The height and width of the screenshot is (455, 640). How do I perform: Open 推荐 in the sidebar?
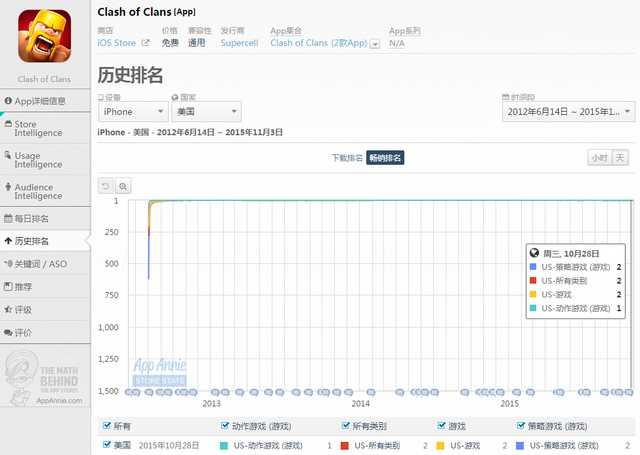click(45, 287)
